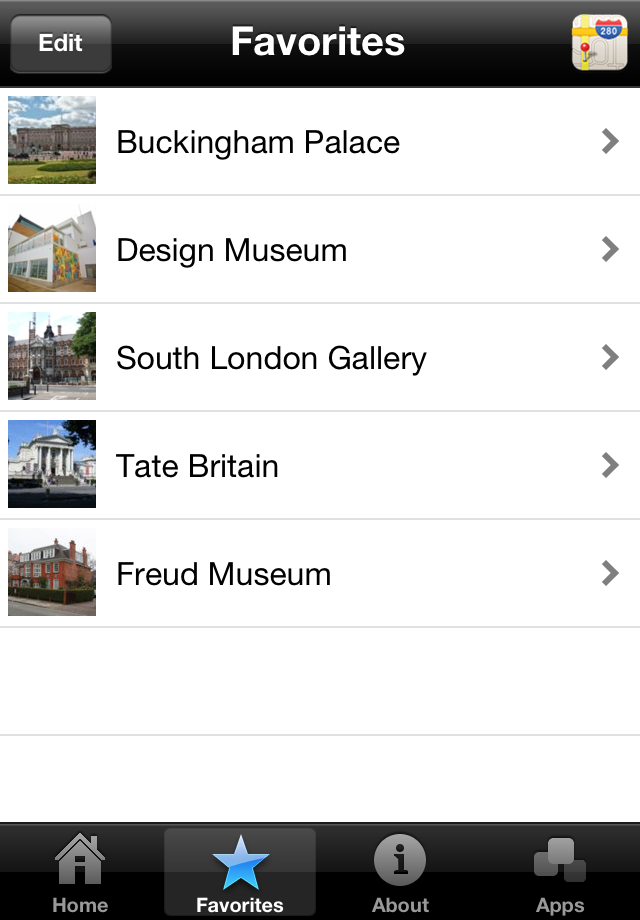Open Freud Museum chevron arrow
The width and height of the screenshot is (640, 920).
610,573
